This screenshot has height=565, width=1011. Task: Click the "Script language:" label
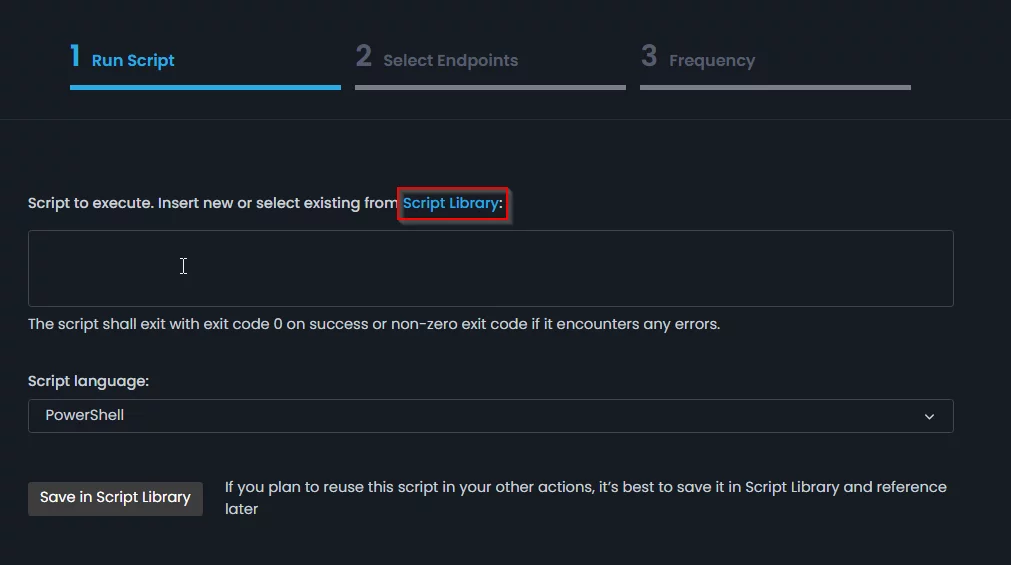click(88, 381)
